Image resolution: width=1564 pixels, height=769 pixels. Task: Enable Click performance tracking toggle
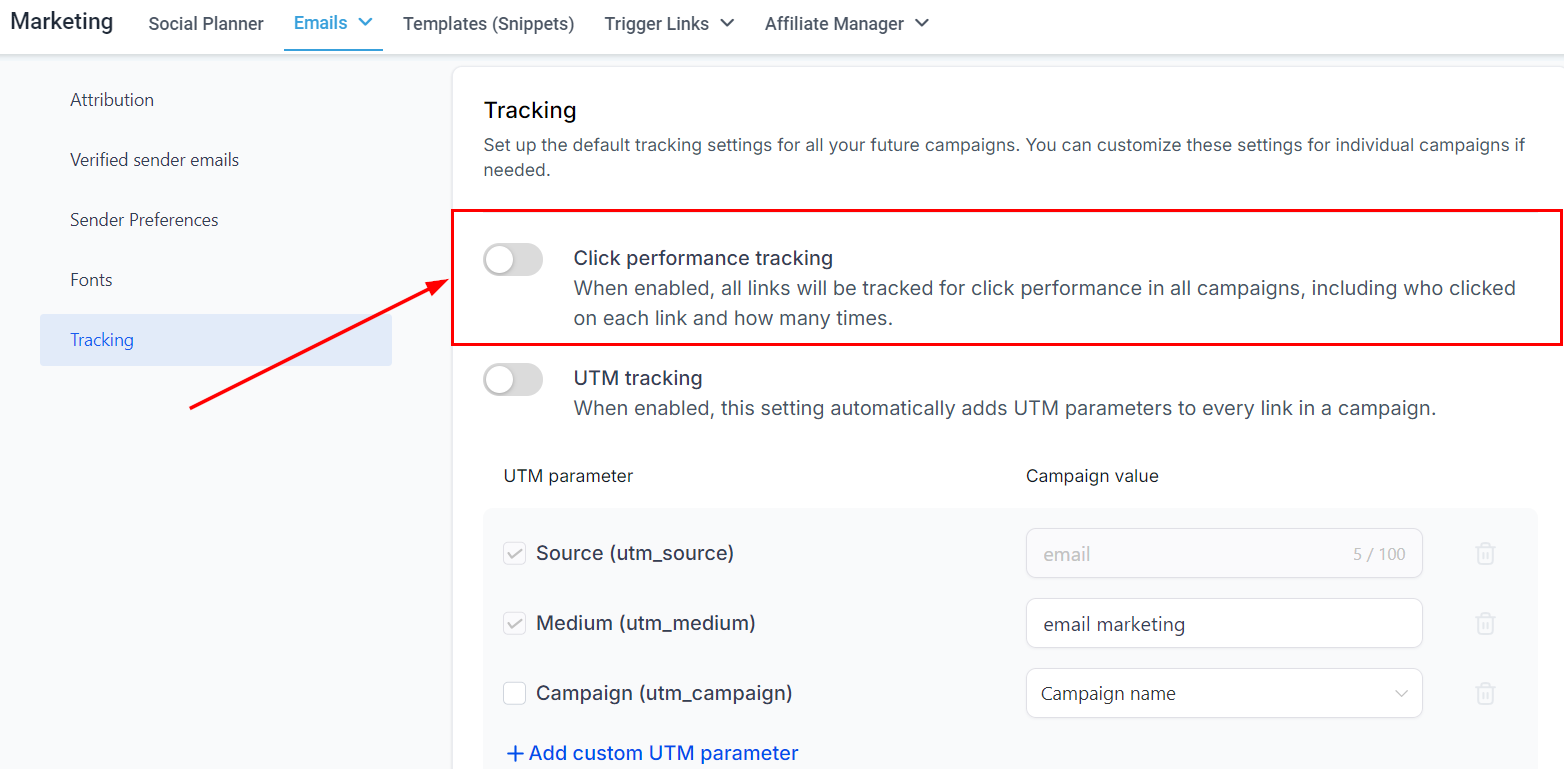click(513, 260)
